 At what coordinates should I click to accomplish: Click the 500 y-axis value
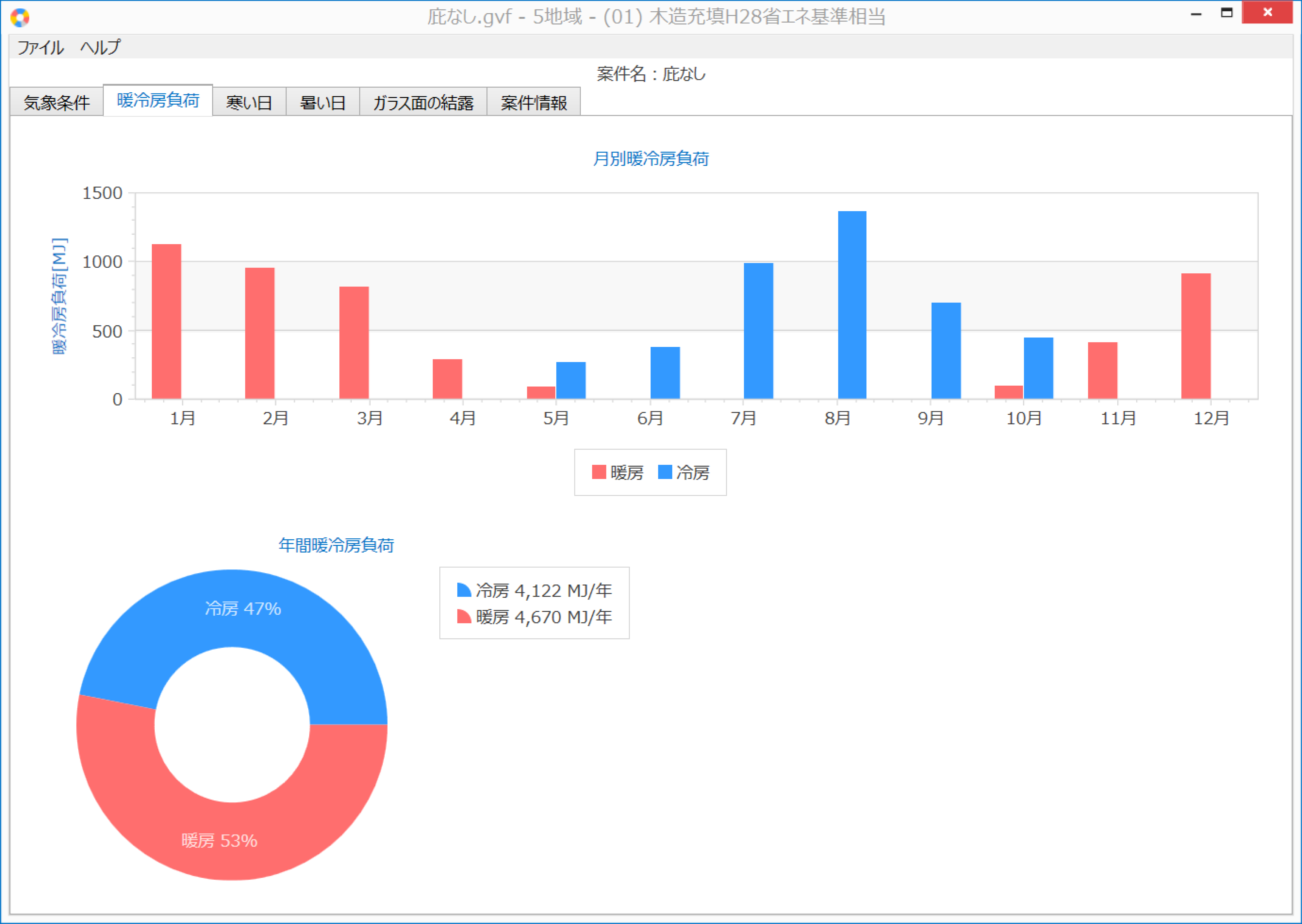pos(107,331)
